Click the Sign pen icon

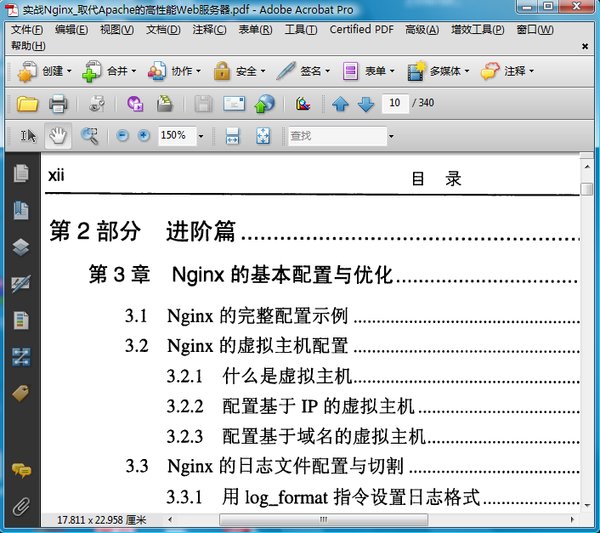point(286,72)
